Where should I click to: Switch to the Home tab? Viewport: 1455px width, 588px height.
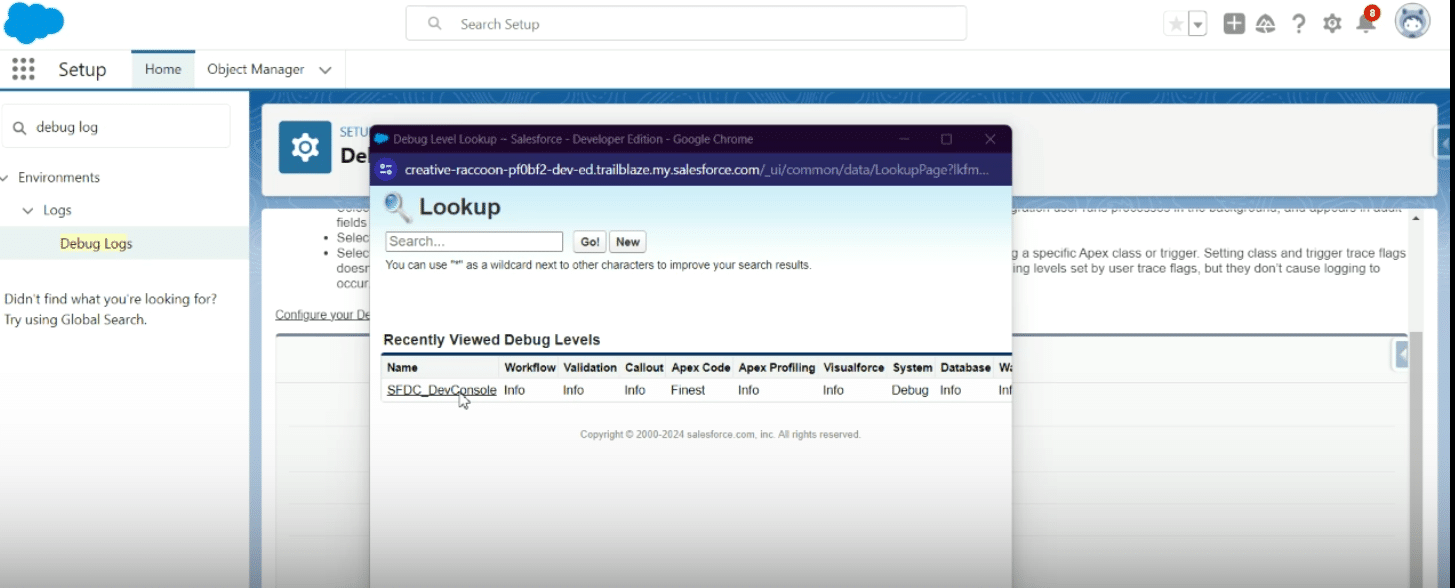click(x=163, y=69)
